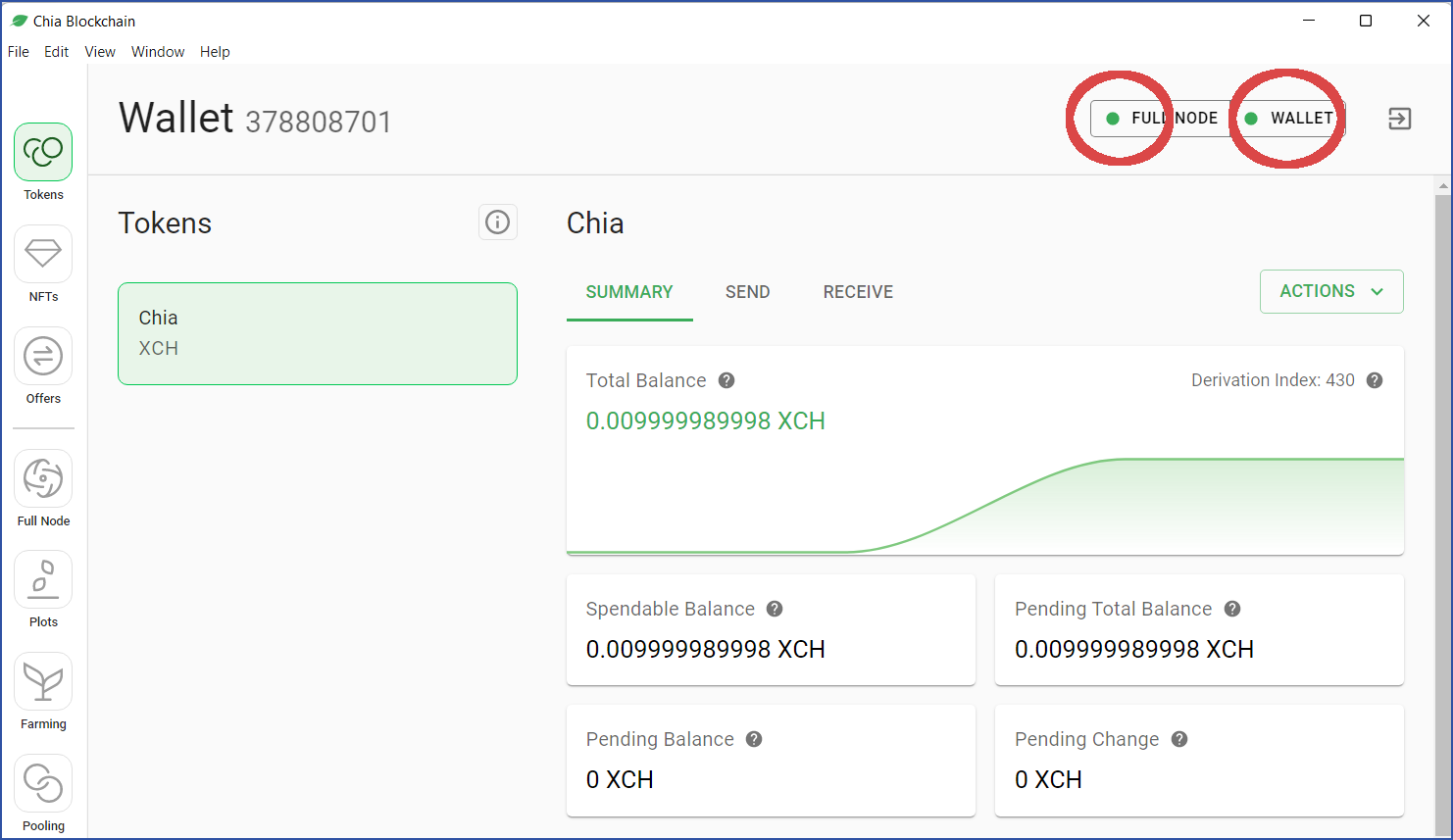1453x840 pixels.
Task: Open the Edit menu
Action: 56,52
